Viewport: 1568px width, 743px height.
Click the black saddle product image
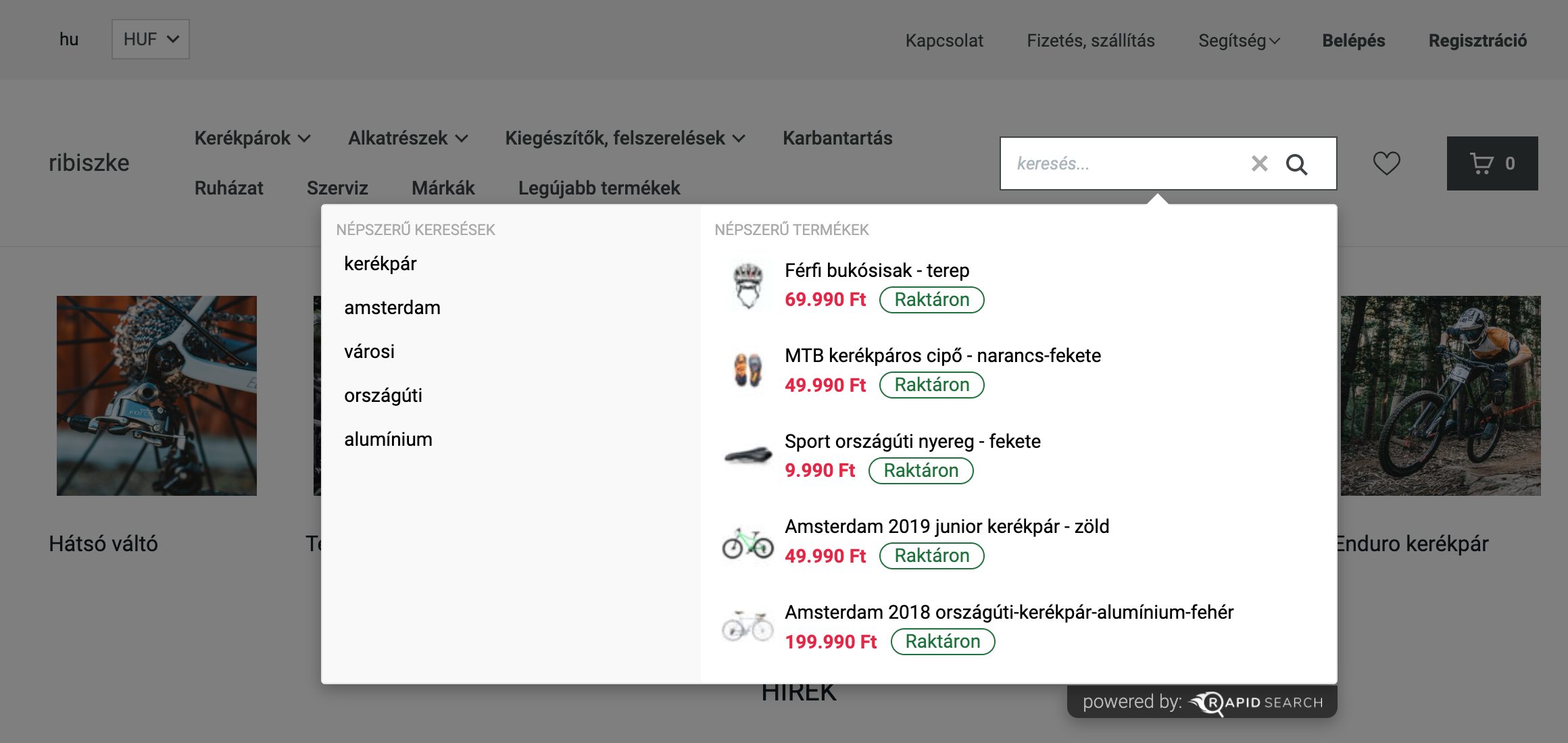click(x=748, y=456)
